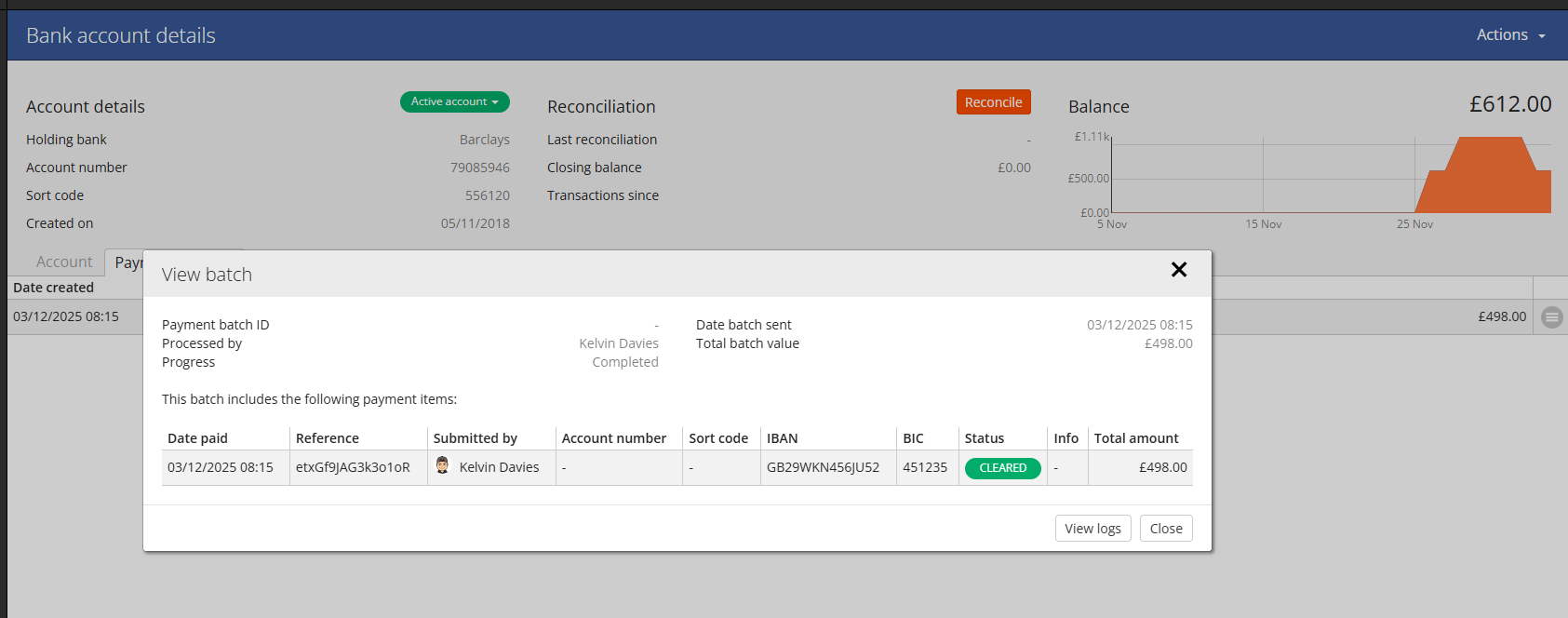
Task: Click the View logs button
Action: [1092, 529]
